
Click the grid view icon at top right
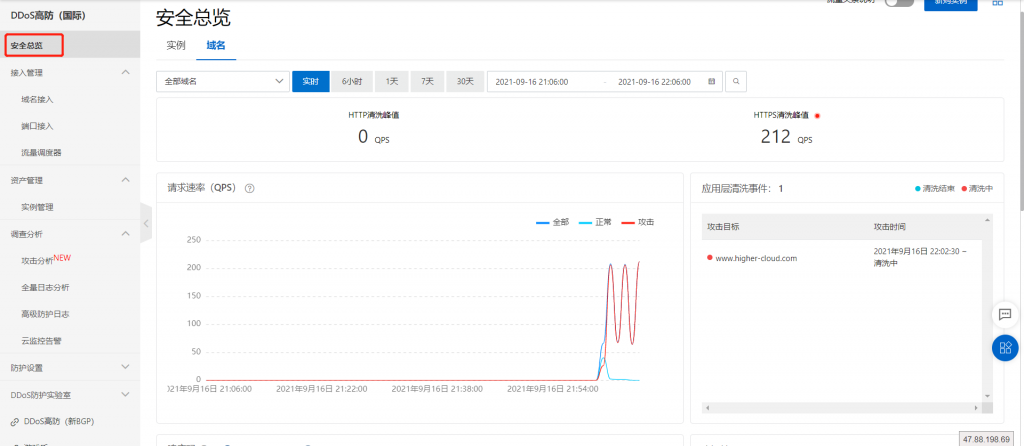[x=998, y=3]
